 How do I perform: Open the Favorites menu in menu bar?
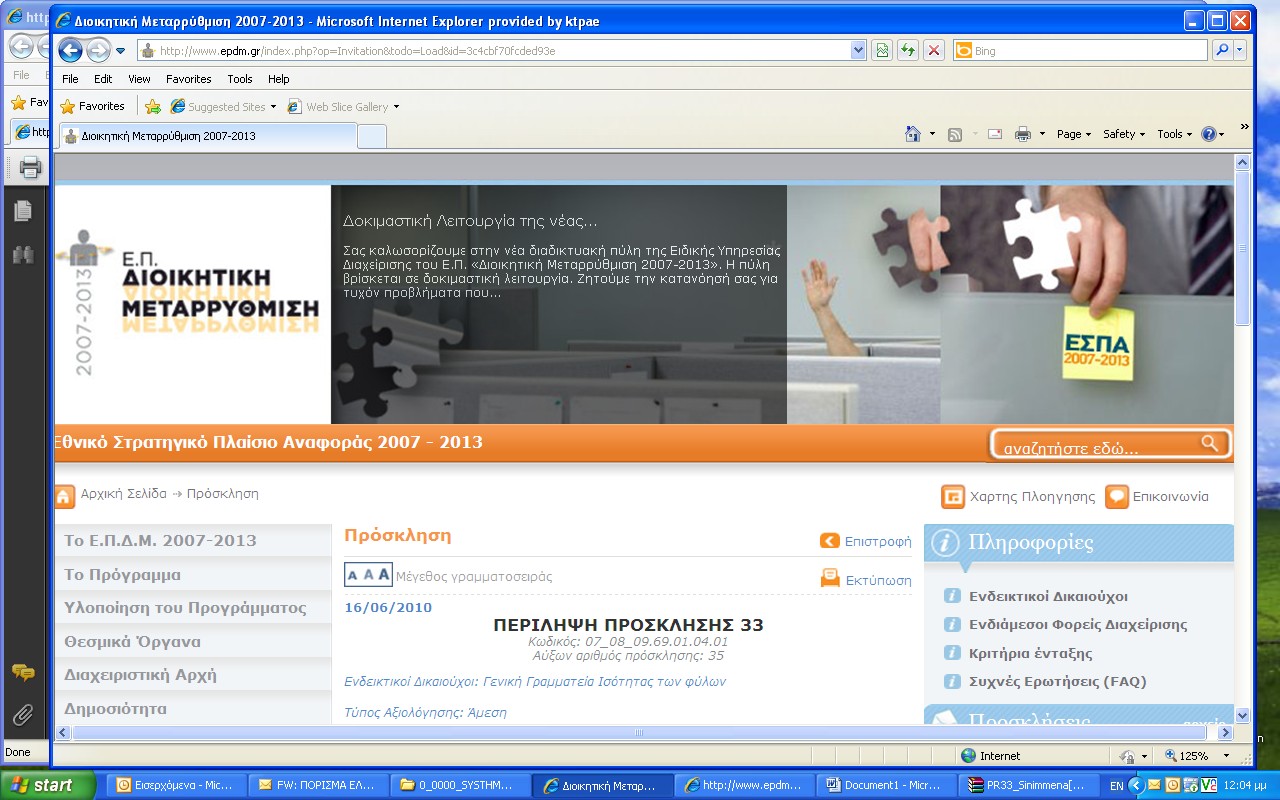coord(189,79)
